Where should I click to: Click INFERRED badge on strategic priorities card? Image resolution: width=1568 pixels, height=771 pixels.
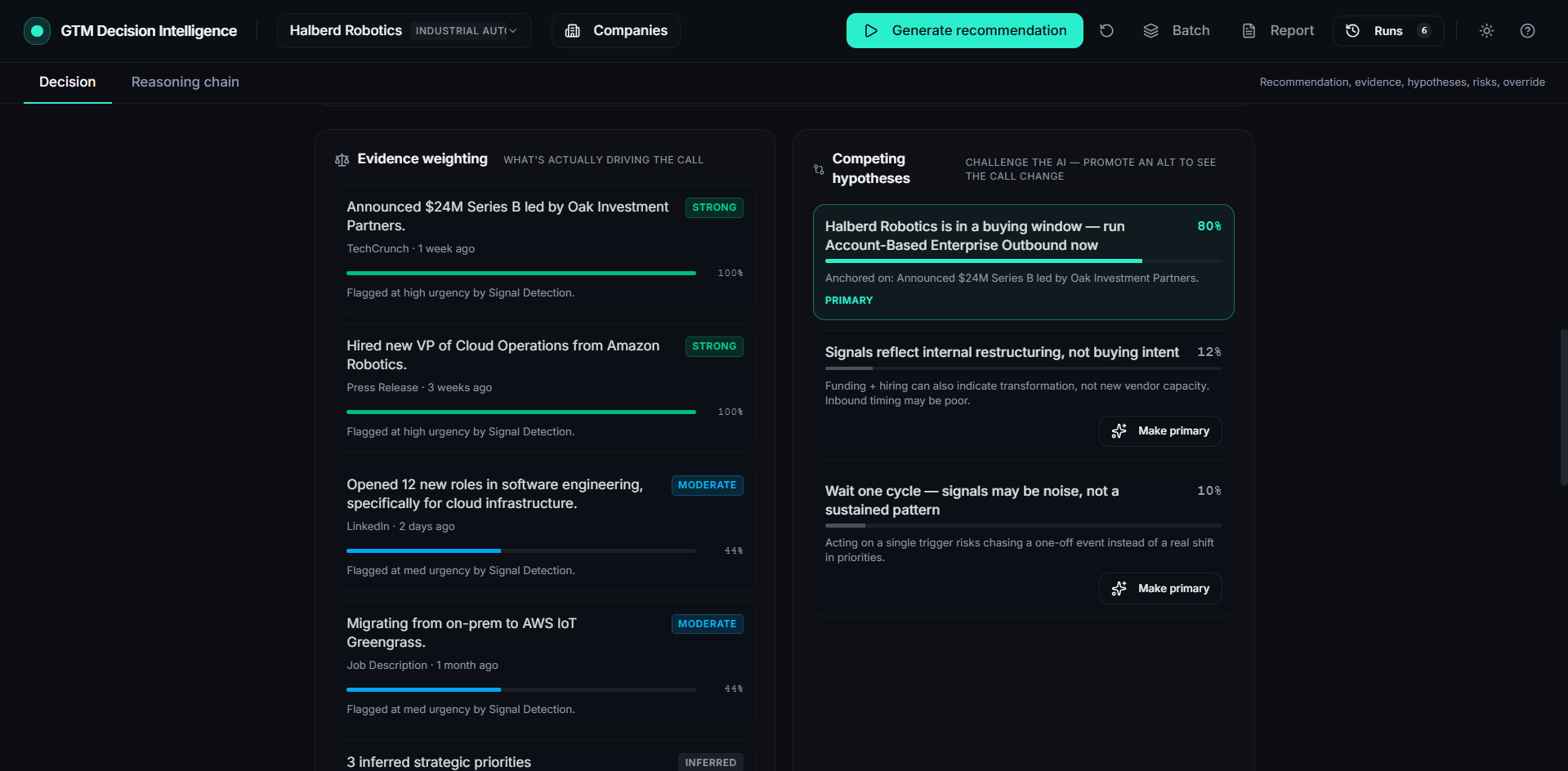pos(710,763)
